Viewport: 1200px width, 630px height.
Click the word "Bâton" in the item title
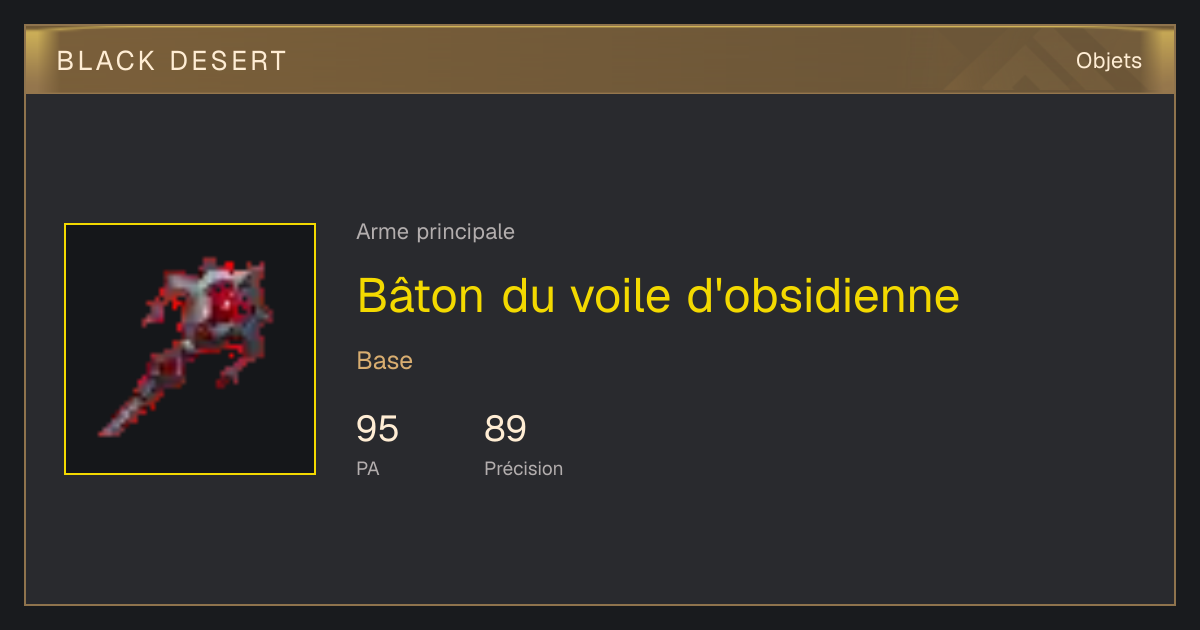click(421, 295)
